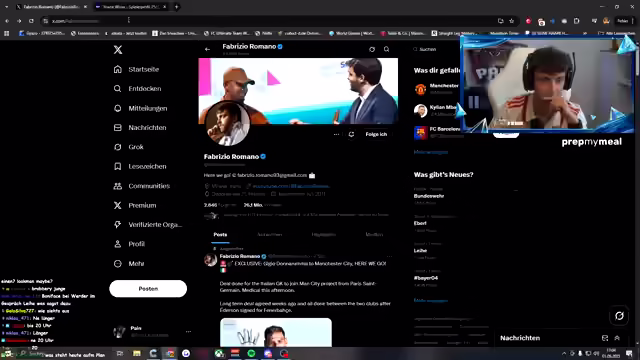Open the Ebert trend
Viewport: 640px width, 360px height.
(420, 223)
